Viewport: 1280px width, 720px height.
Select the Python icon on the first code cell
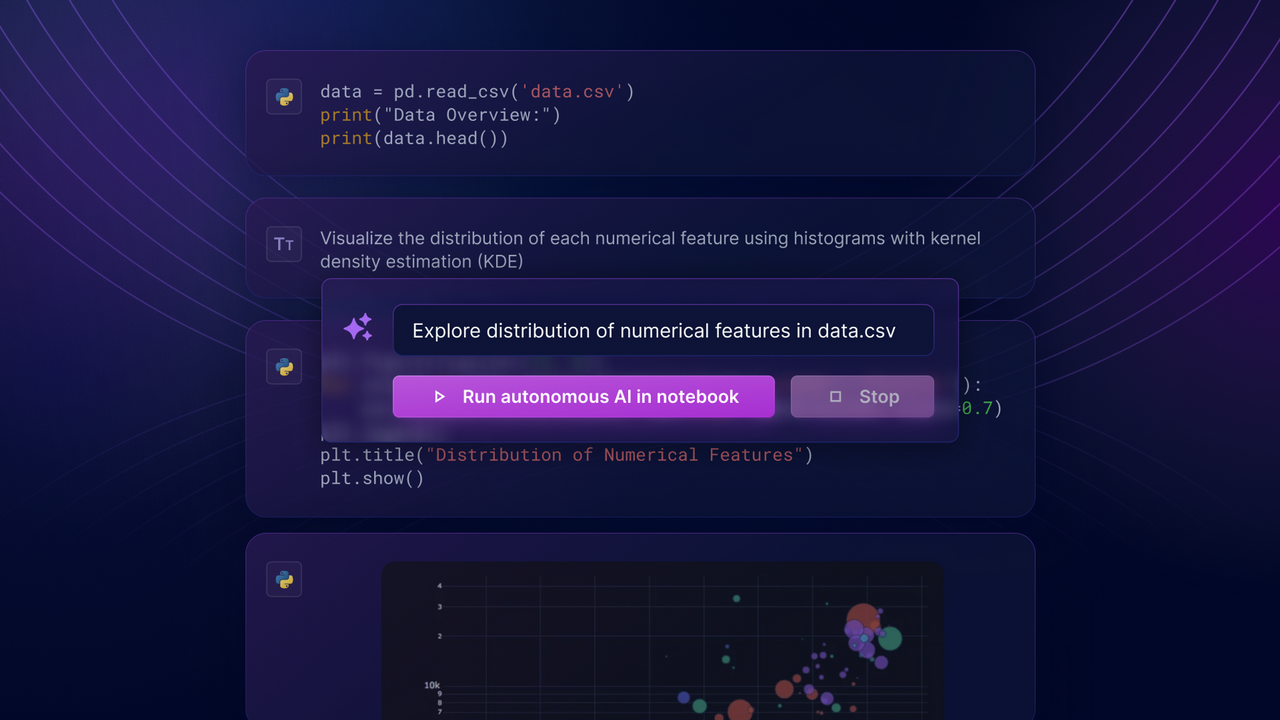coord(284,96)
